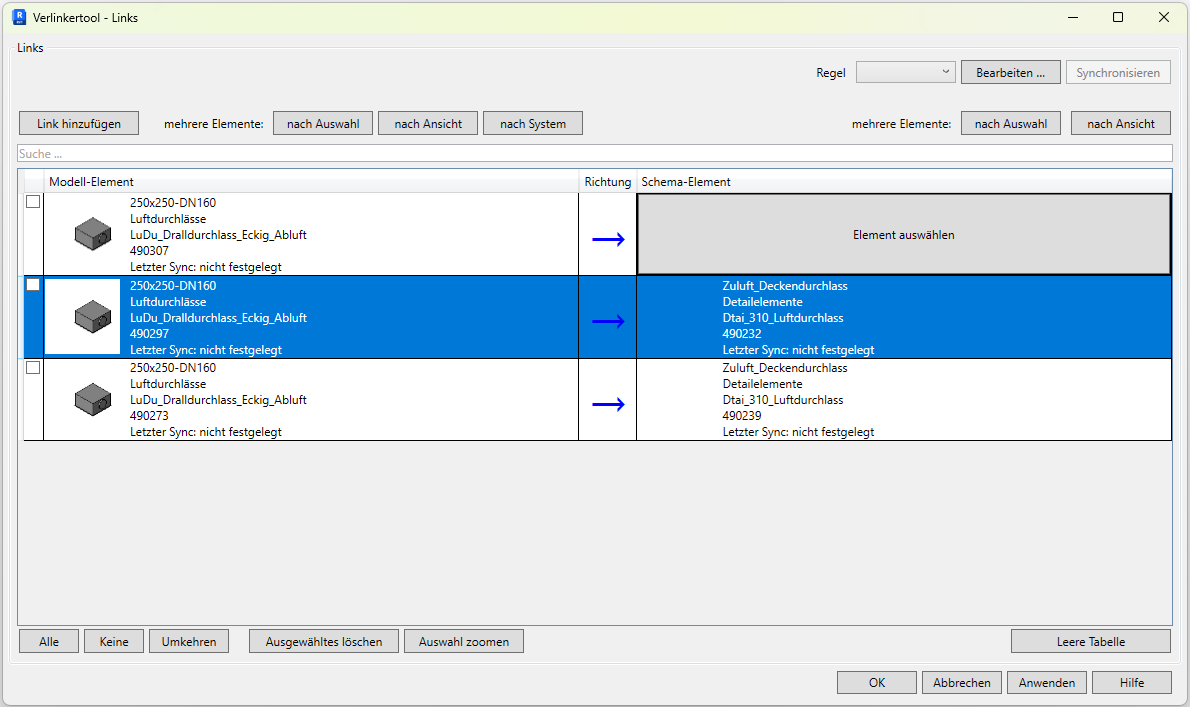
Task: Click the Bearbeiten ... button
Action: (x=1010, y=72)
